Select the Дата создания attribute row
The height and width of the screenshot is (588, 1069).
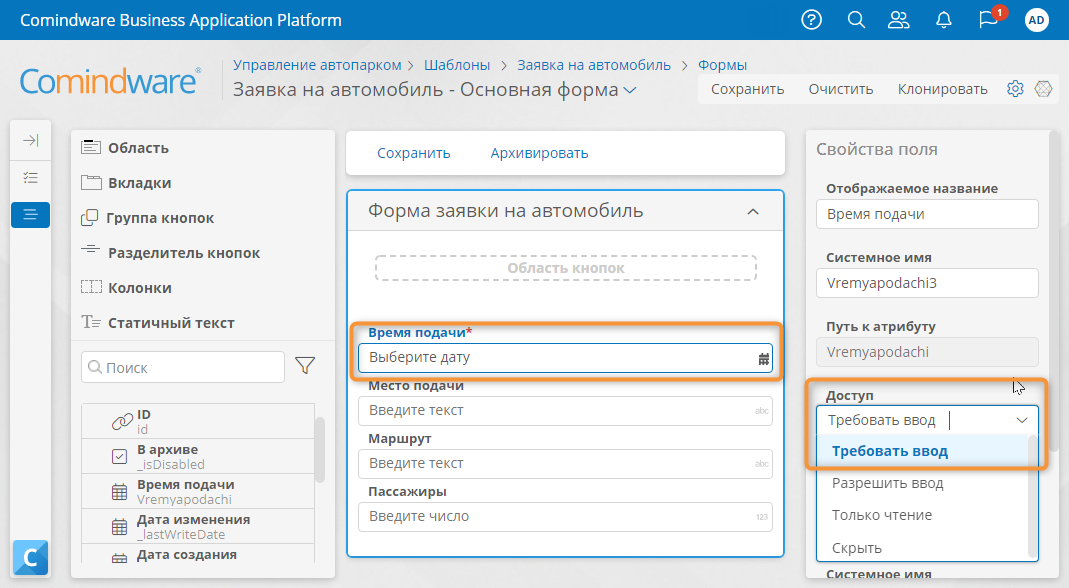pos(198,554)
